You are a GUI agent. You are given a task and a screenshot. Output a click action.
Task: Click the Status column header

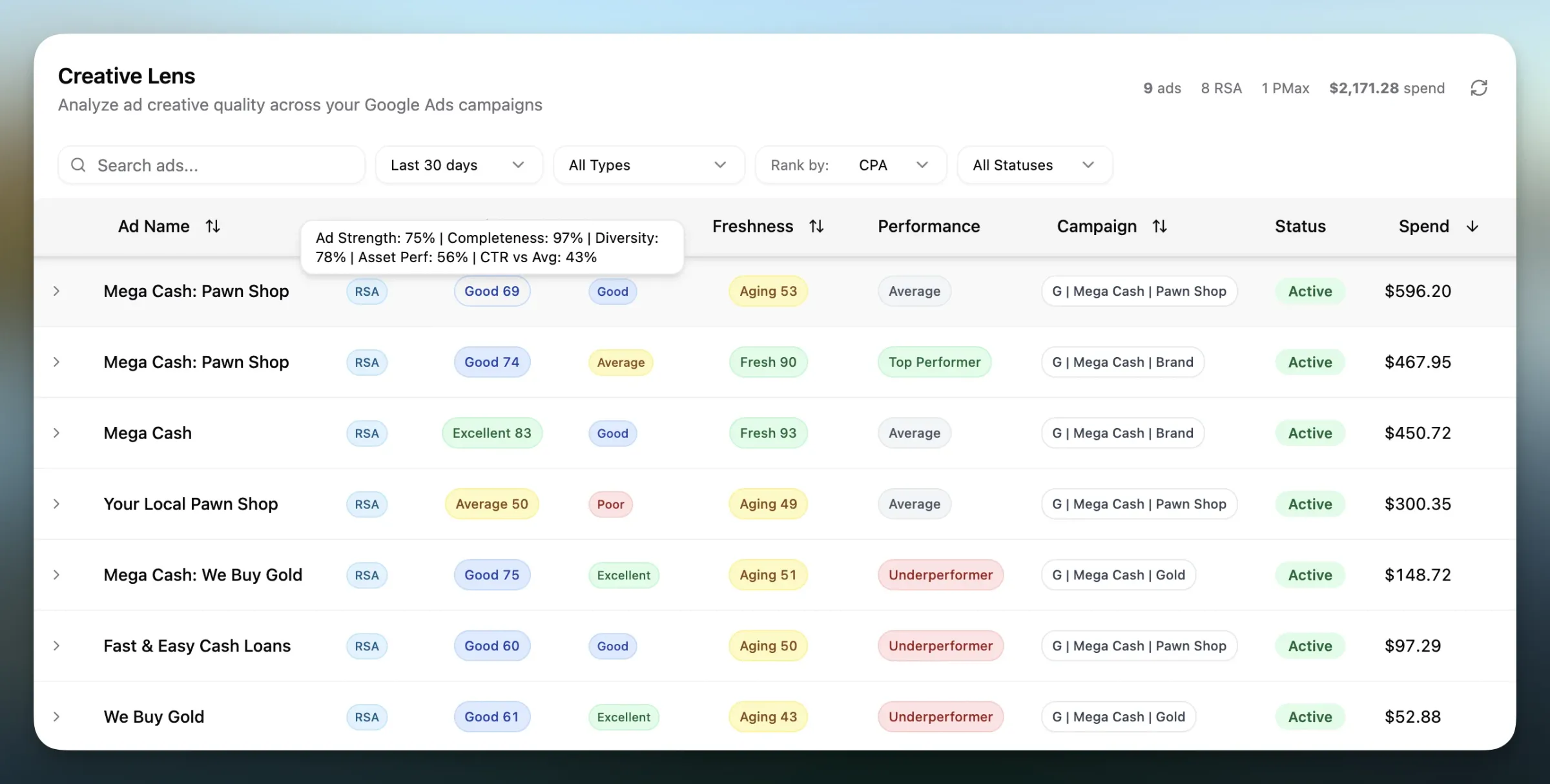coord(1300,226)
